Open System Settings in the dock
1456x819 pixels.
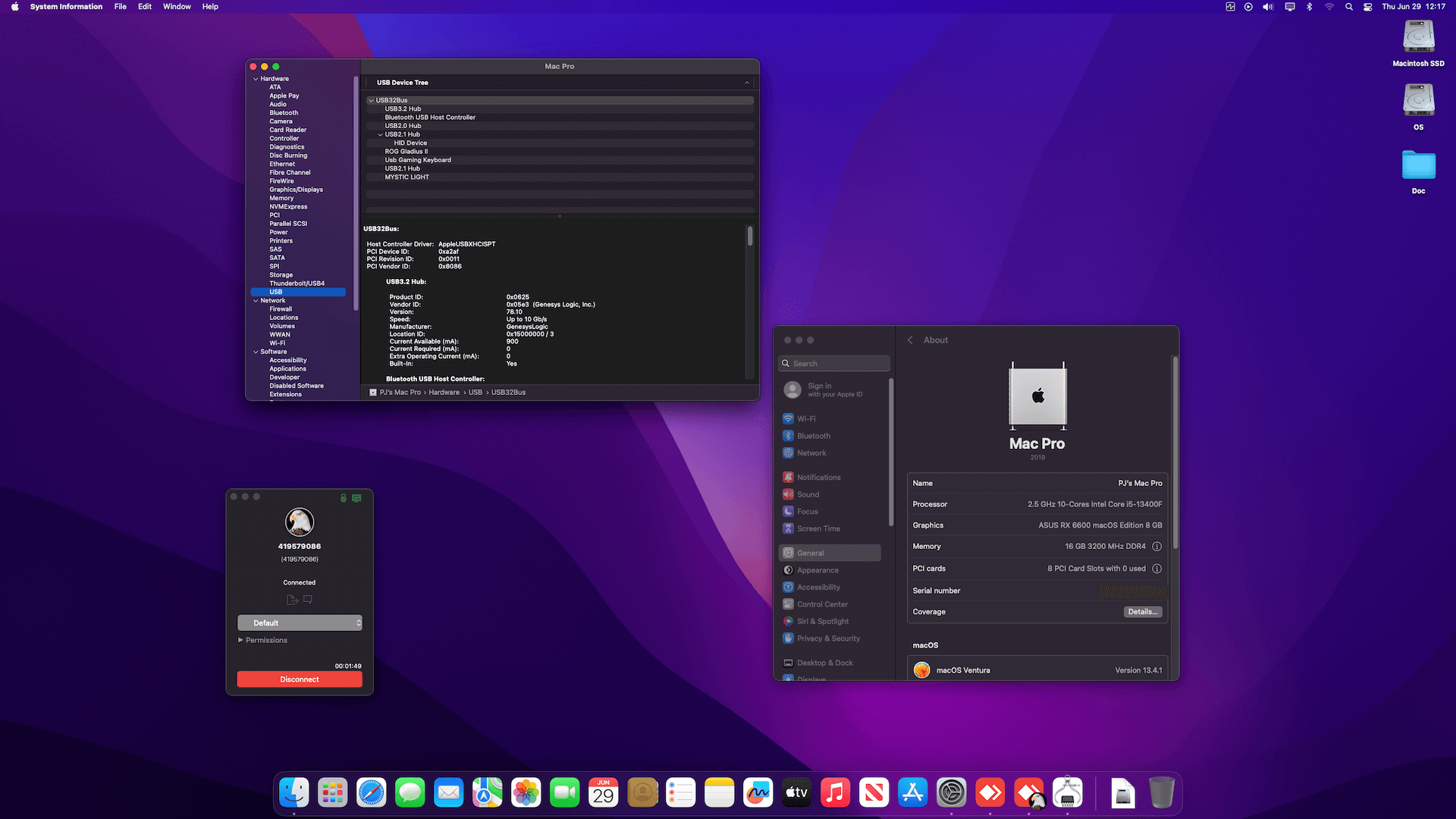coord(952,793)
